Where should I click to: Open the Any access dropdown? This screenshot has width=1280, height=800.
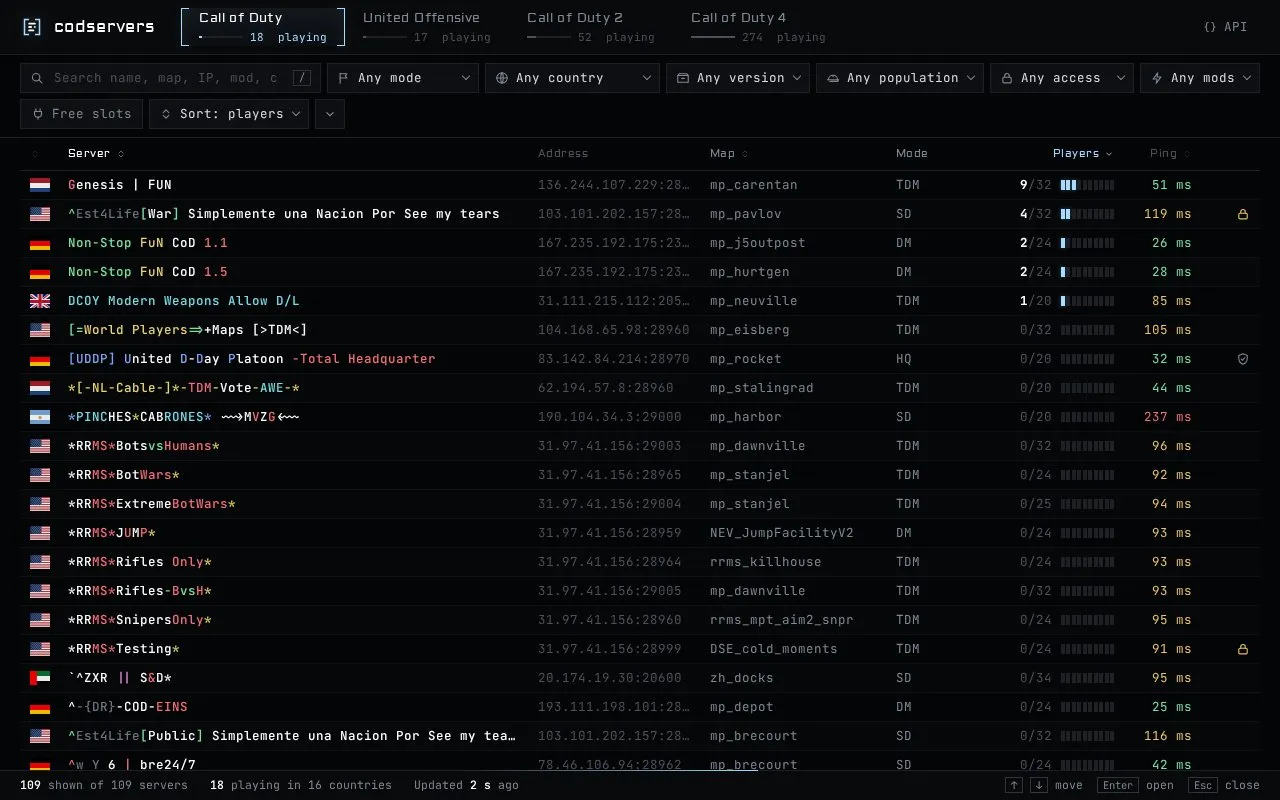(1062, 78)
